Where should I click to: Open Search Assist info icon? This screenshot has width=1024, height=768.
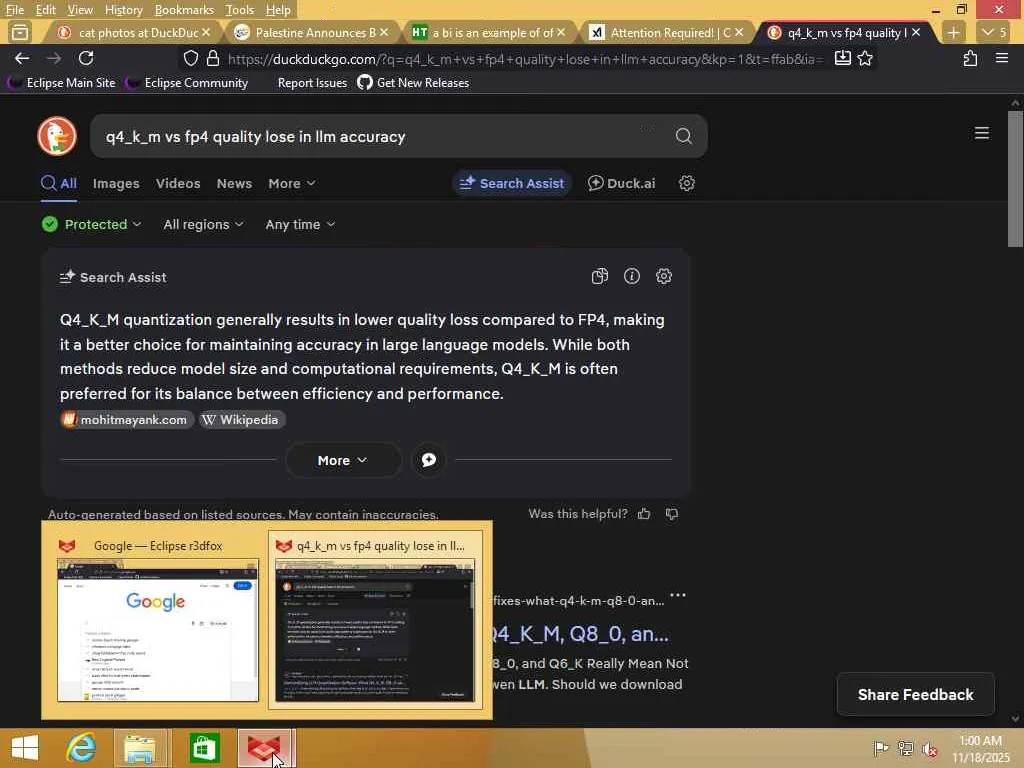[632, 276]
